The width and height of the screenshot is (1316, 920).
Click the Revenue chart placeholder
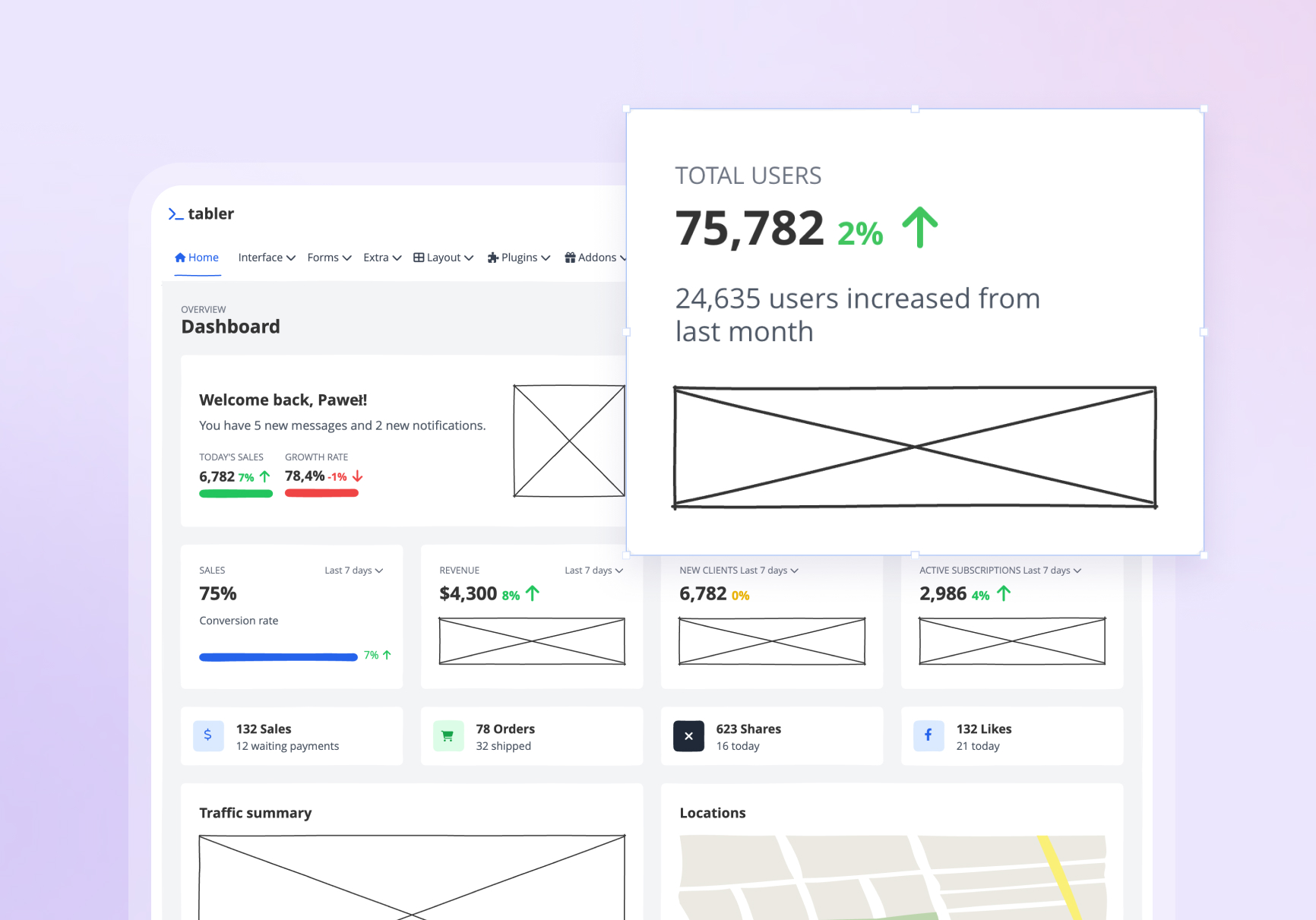coord(532,641)
